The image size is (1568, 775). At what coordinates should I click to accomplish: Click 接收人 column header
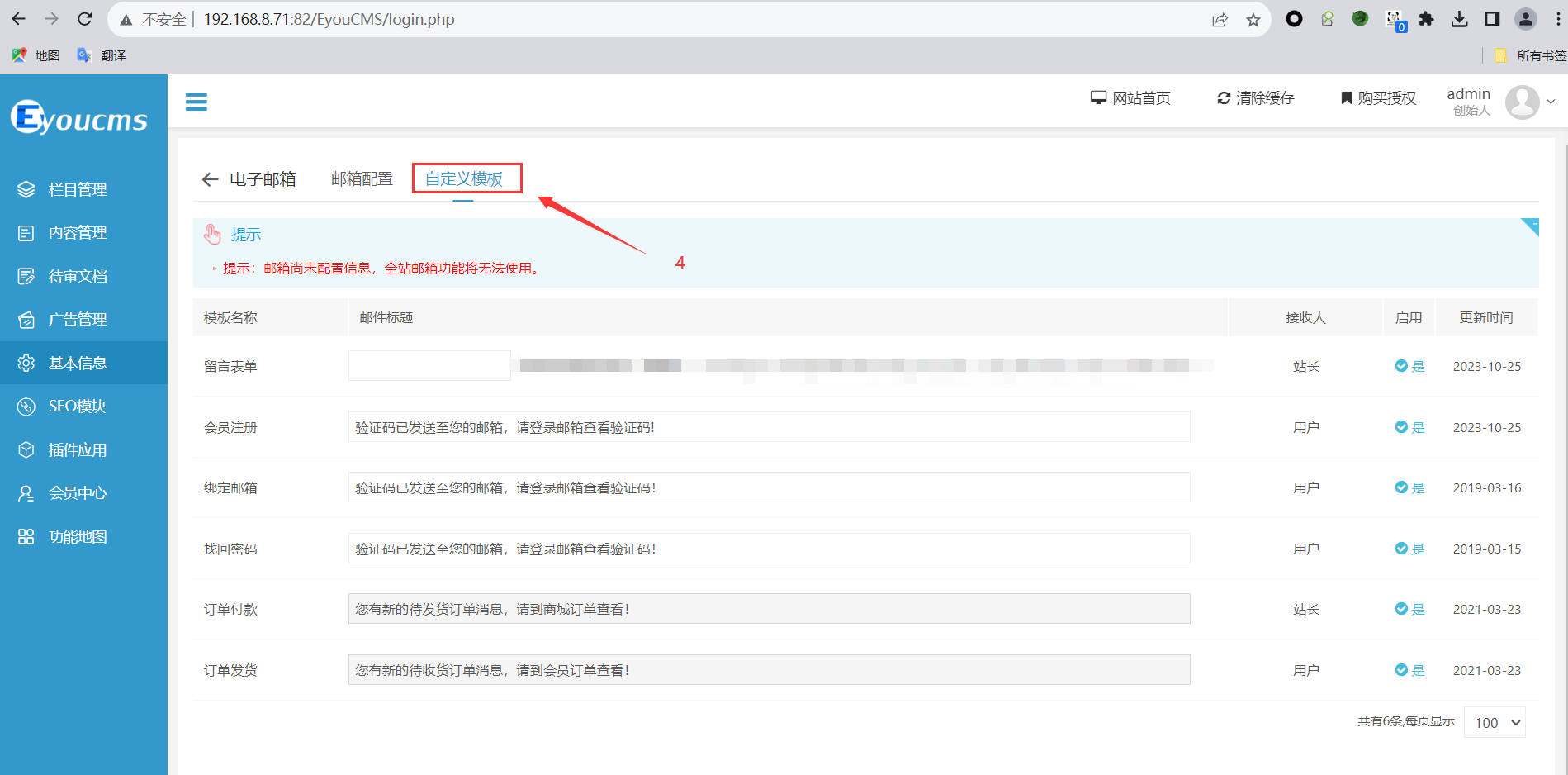point(1305,318)
